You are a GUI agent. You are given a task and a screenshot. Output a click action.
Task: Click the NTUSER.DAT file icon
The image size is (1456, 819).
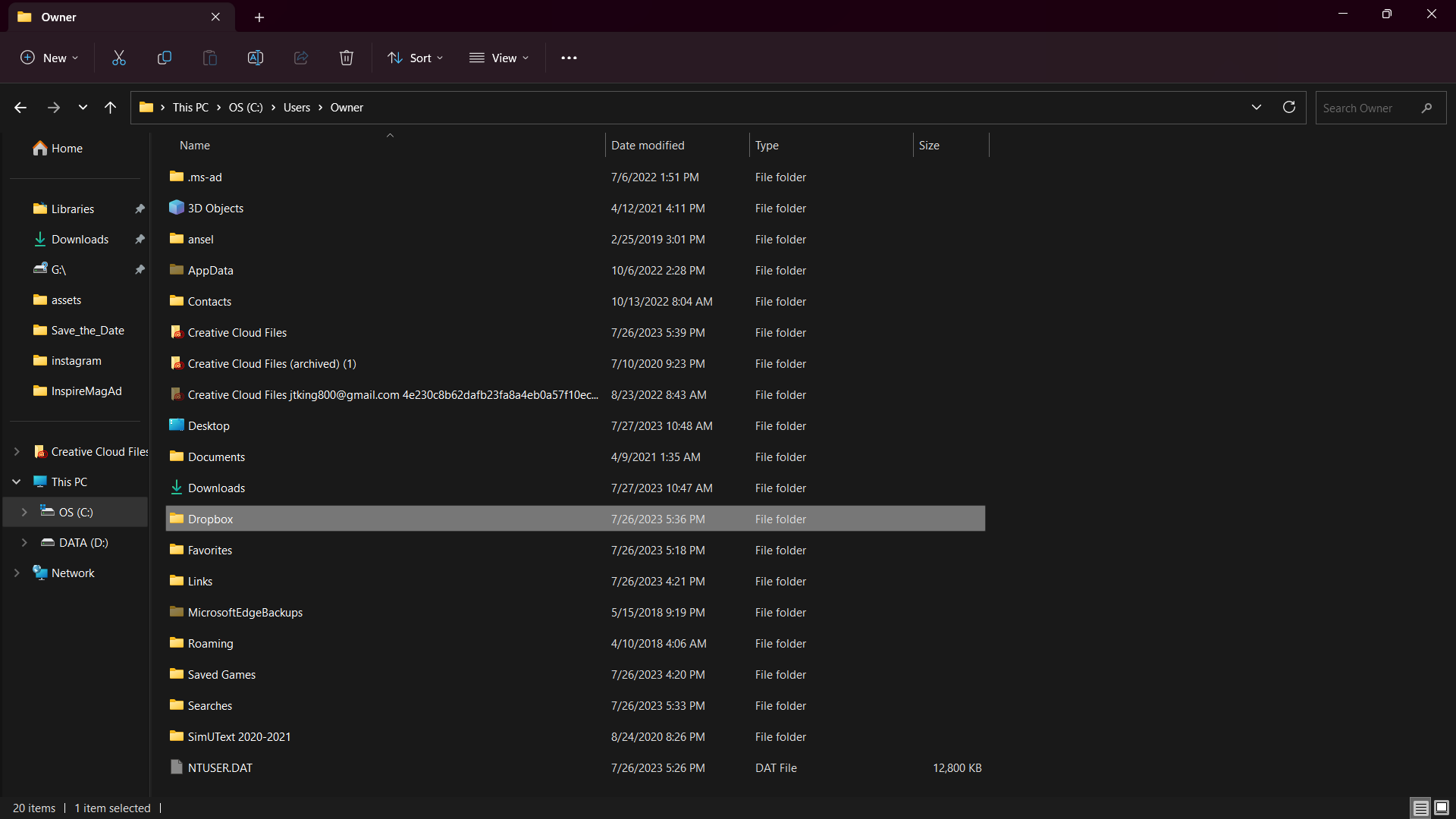click(x=177, y=767)
